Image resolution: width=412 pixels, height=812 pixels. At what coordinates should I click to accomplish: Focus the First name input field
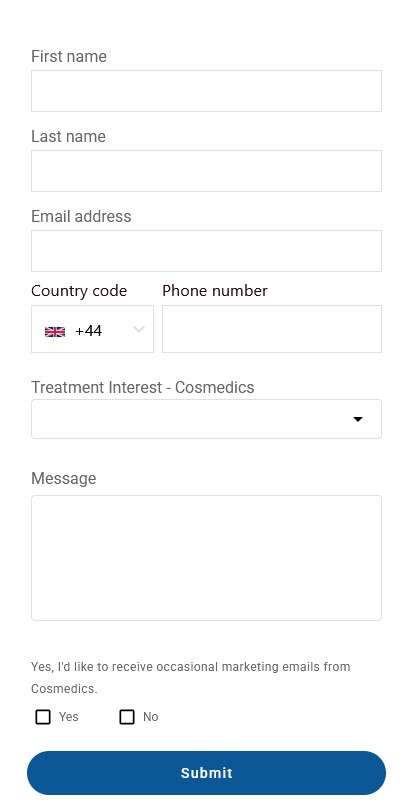pyautogui.click(x=207, y=91)
